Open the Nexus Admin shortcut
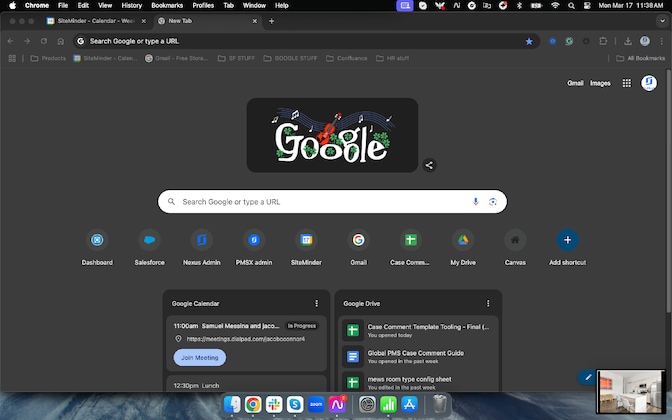672x420 pixels. 201,240
